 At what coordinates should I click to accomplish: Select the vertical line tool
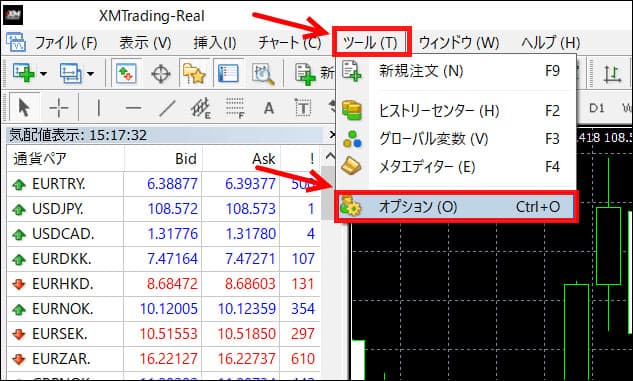[x=98, y=108]
